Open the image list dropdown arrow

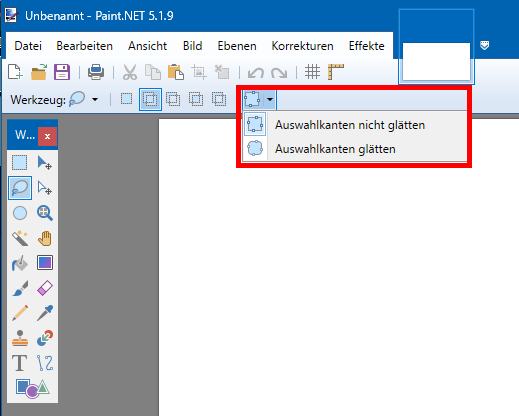point(484,45)
